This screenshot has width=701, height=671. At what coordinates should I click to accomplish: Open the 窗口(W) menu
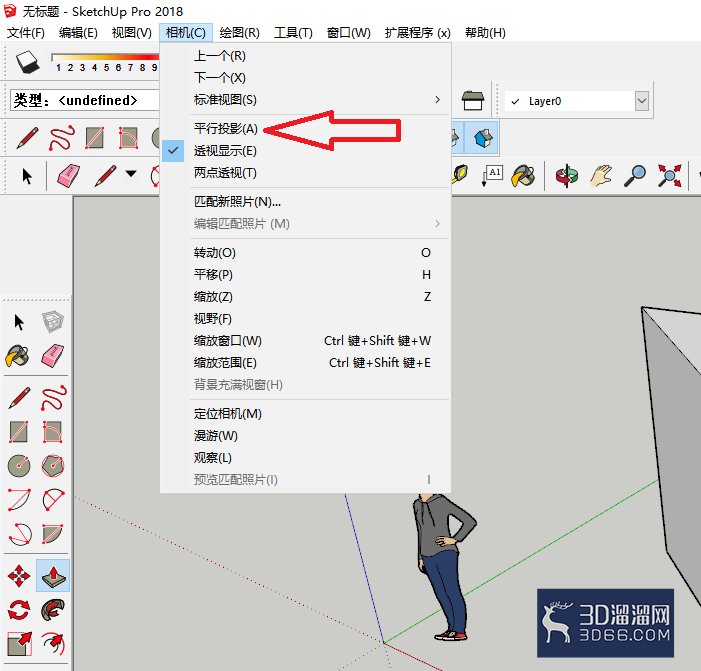[349, 33]
